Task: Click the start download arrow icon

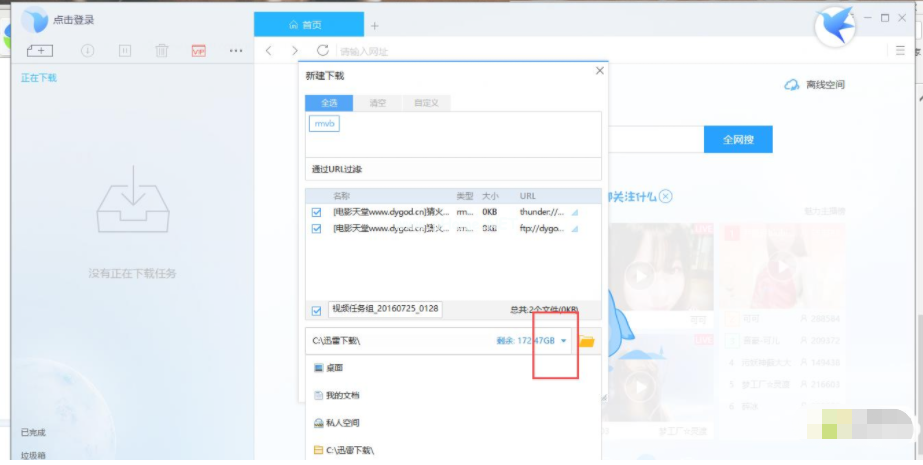Action: 87,50
